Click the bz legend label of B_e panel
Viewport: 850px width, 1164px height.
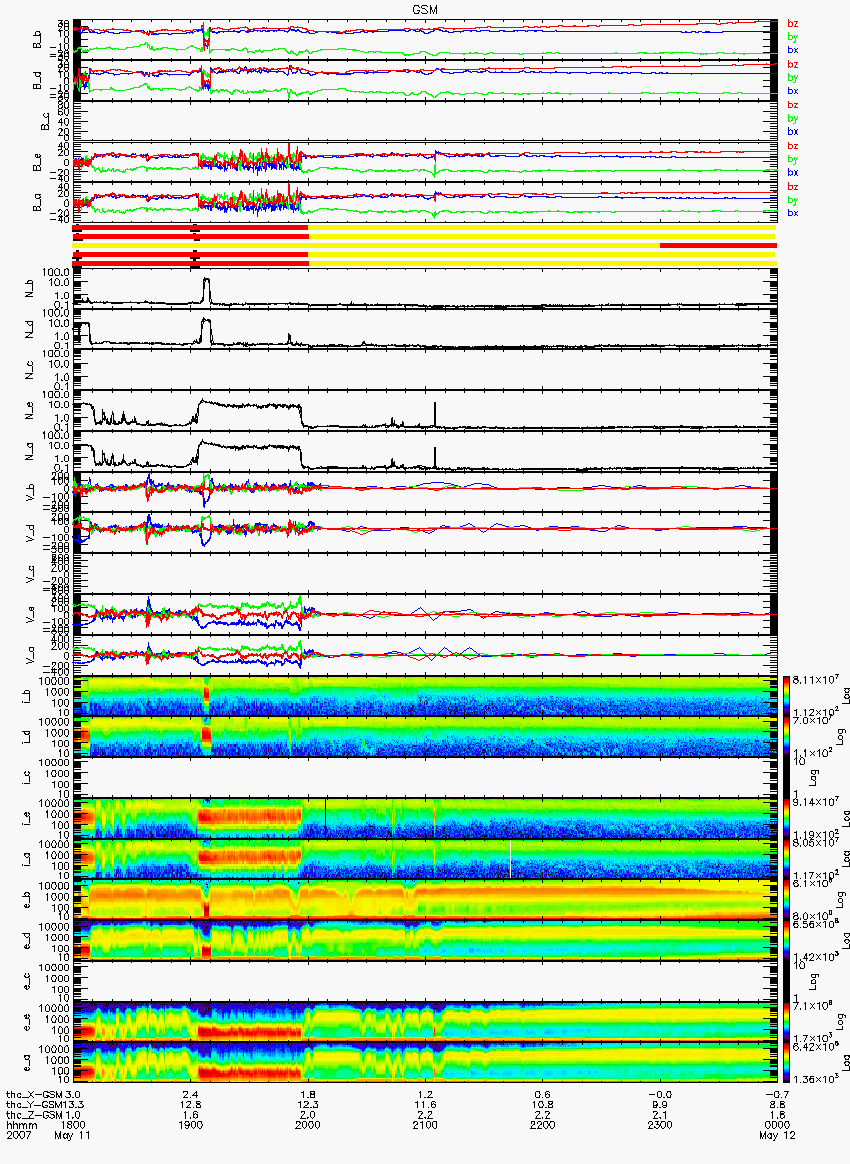click(793, 146)
